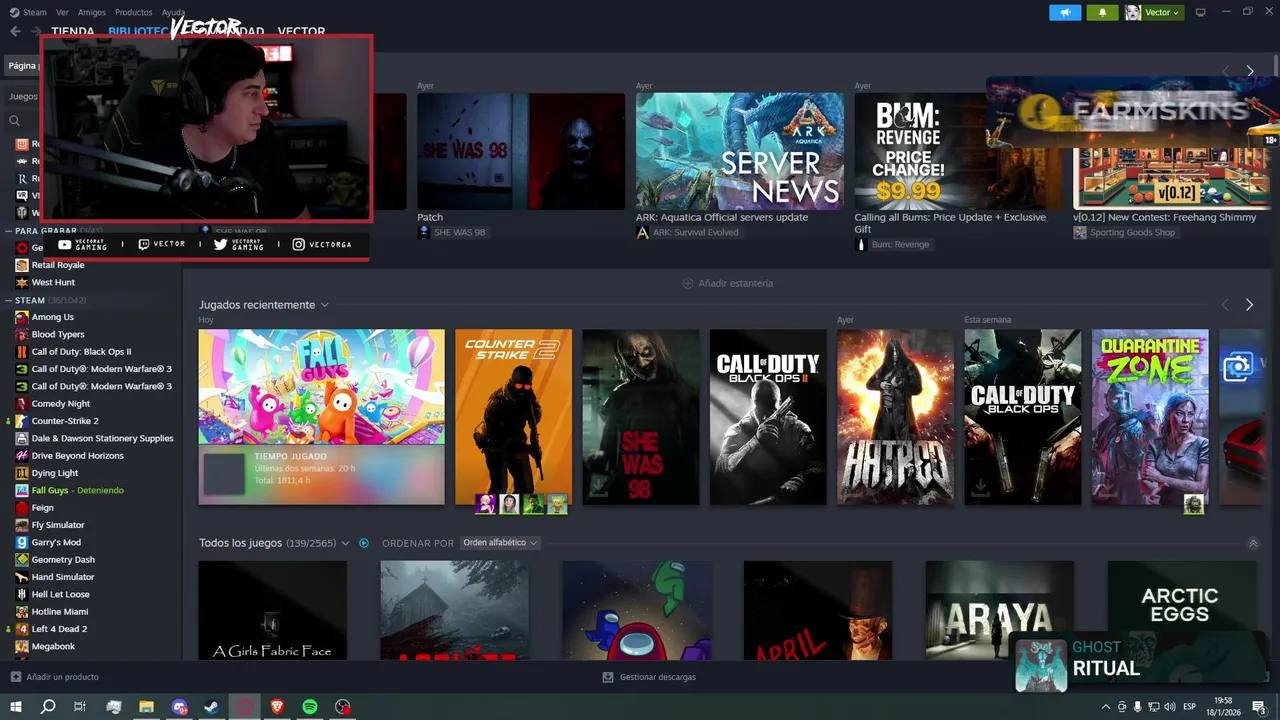The height and width of the screenshot is (720, 1280).
Task: Open File Explorer from the taskbar
Action: click(146, 706)
